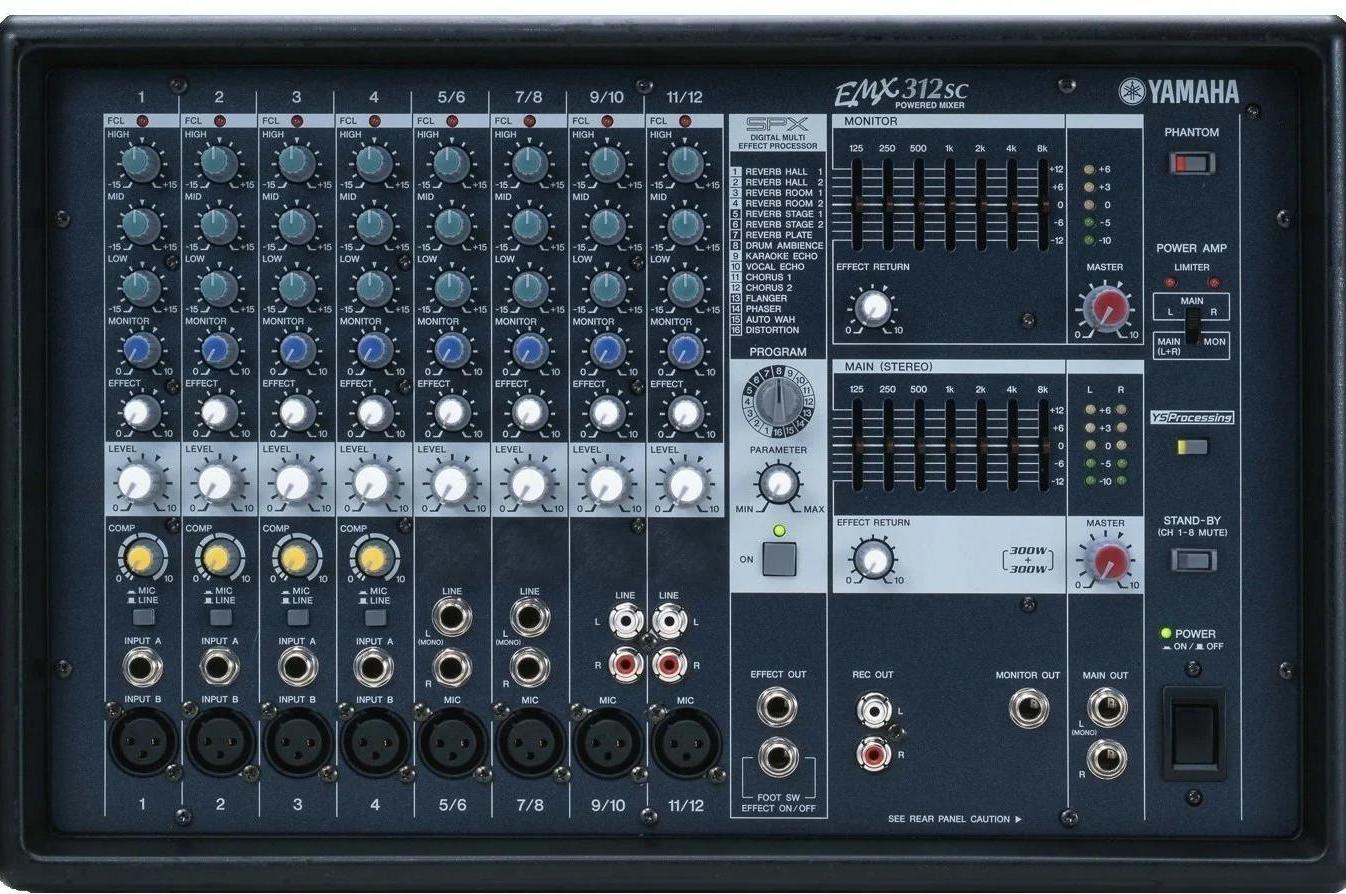Click the POWER AMP mode selector switch
Image resolution: width=1346 pixels, height=894 pixels.
point(1191,326)
